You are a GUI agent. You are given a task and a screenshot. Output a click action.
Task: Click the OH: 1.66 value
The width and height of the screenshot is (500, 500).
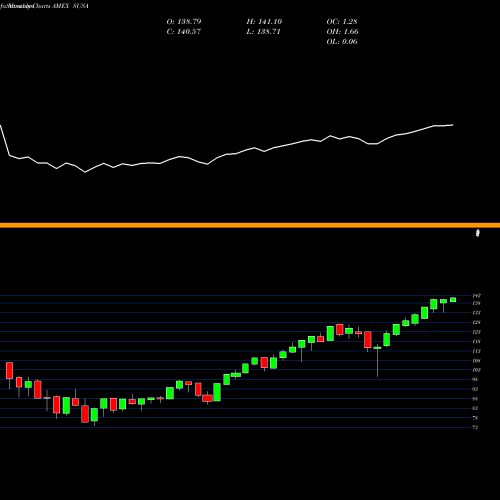[x=342, y=32]
